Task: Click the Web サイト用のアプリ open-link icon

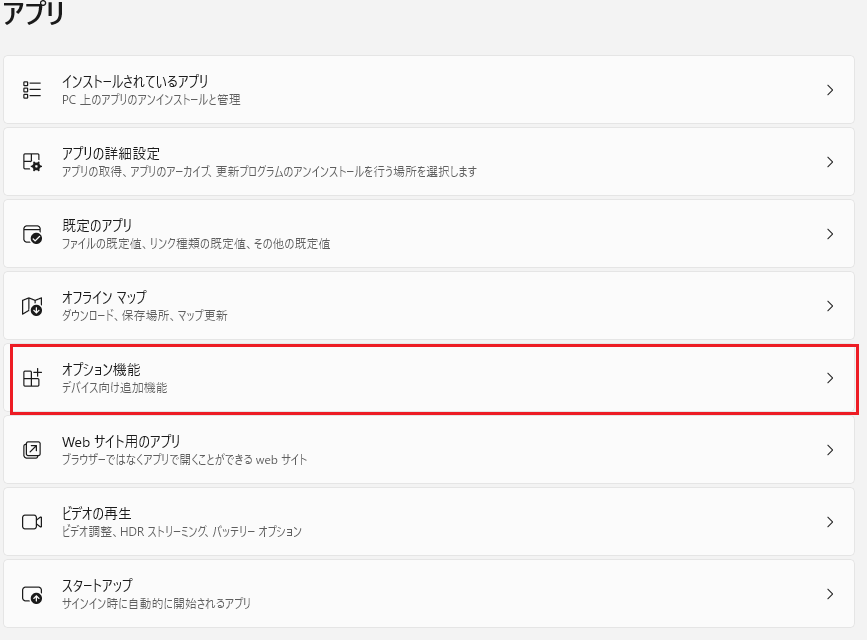Action: (x=32, y=450)
